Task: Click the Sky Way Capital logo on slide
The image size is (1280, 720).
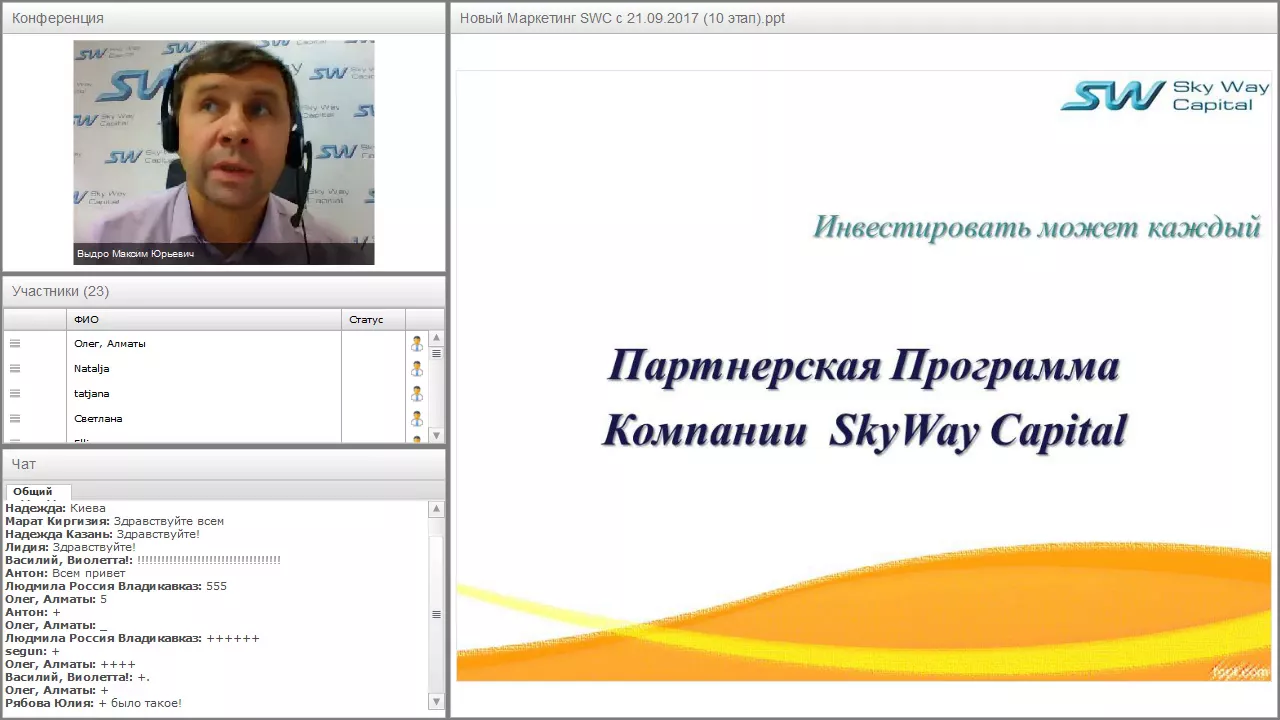Action: pos(1165,96)
